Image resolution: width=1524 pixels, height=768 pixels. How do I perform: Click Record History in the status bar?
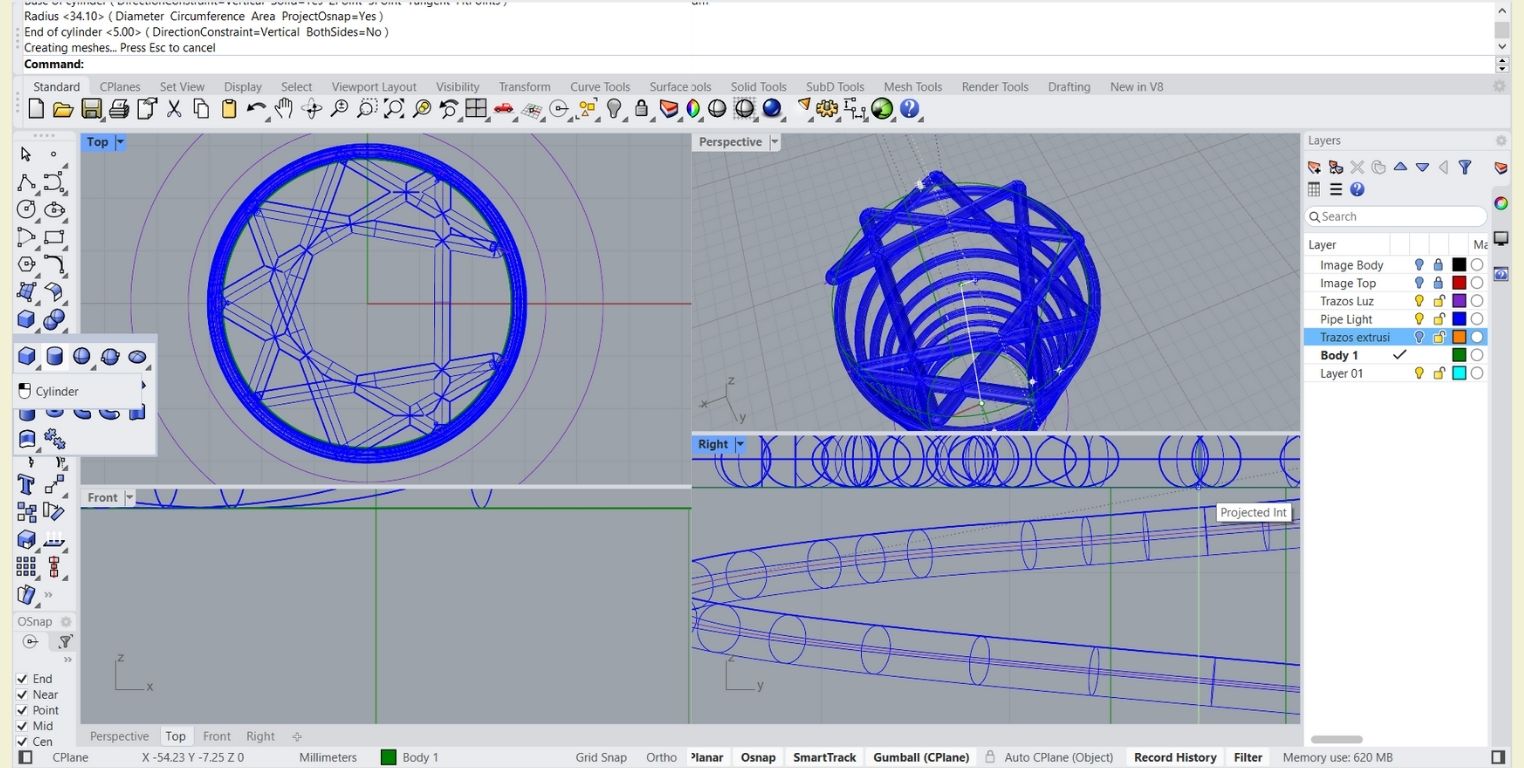click(x=1175, y=757)
